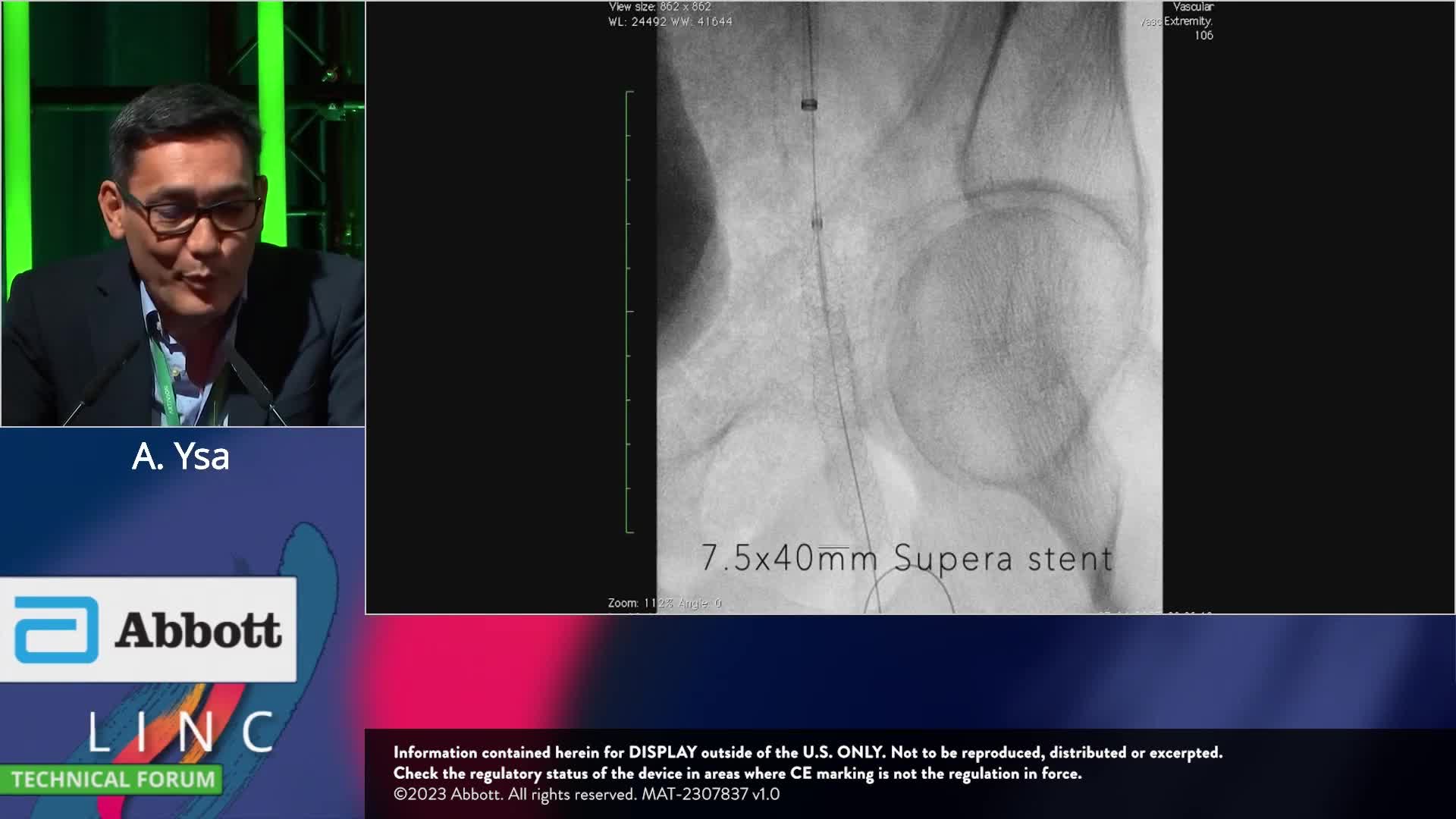Click the View size 862 x 862 label
This screenshot has width=1456, height=819.
660,7
